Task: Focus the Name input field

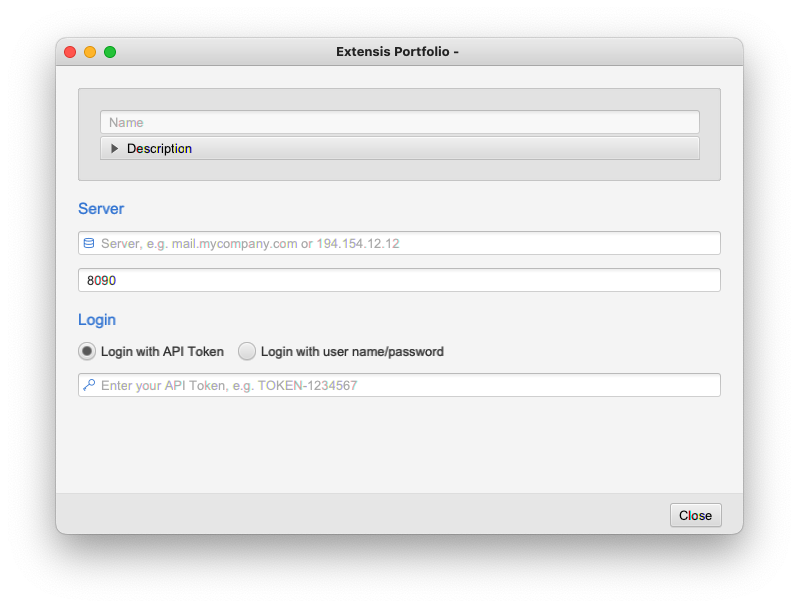Action: (x=400, y=122)
